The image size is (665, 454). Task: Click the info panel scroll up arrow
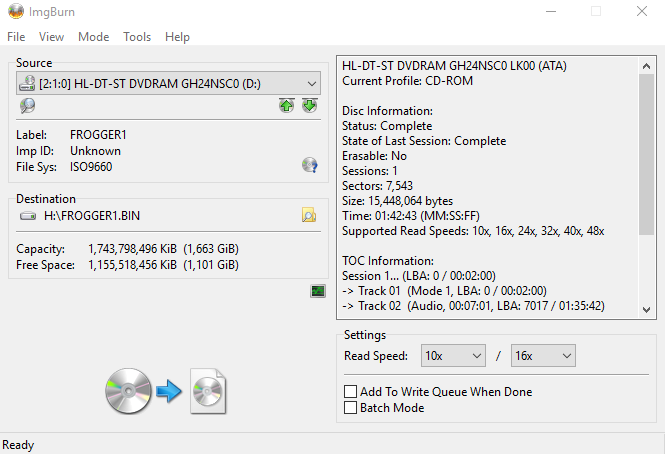[646, 66]
